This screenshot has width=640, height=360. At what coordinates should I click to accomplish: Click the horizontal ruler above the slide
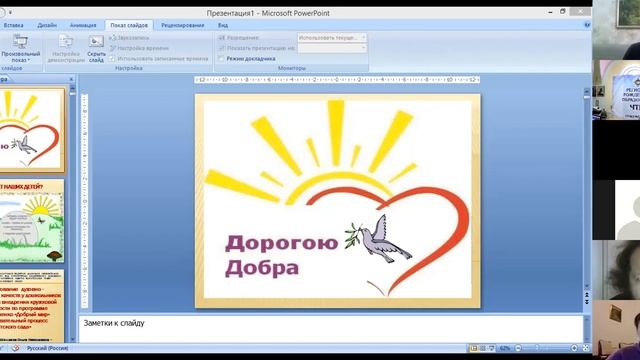[x=337, y=80]
